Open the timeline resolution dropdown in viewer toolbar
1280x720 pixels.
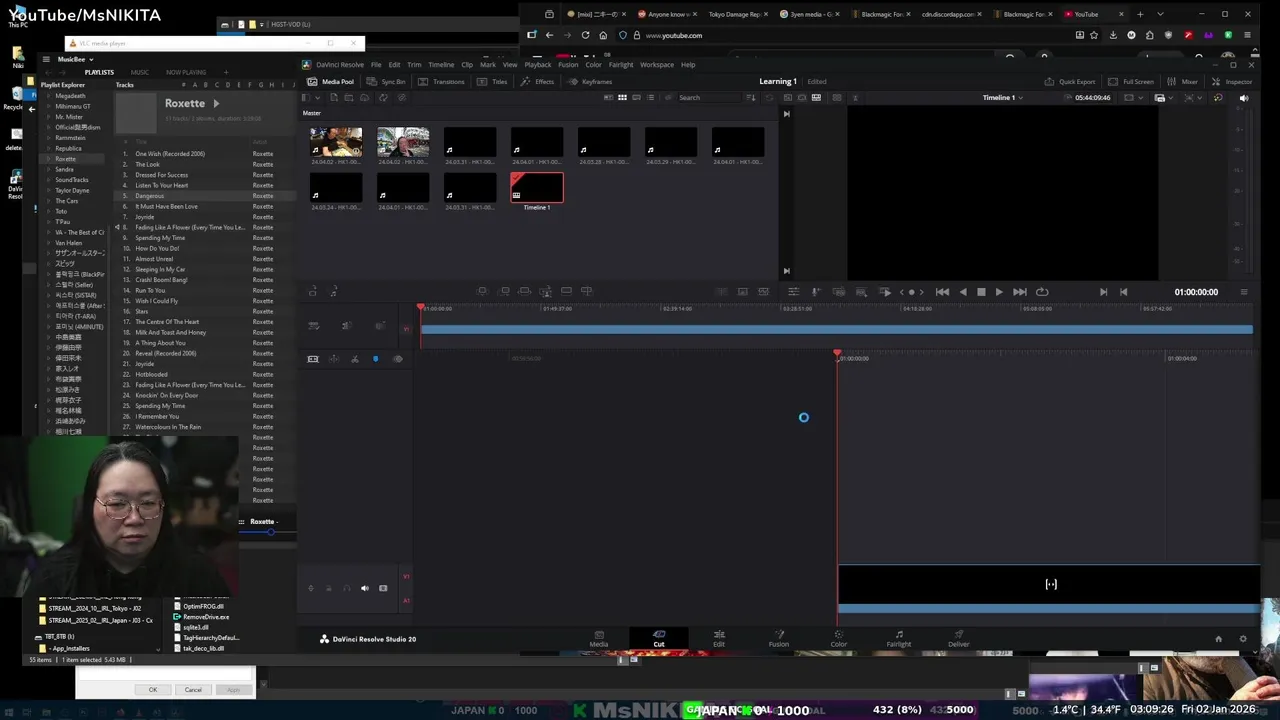[1132, 98]
